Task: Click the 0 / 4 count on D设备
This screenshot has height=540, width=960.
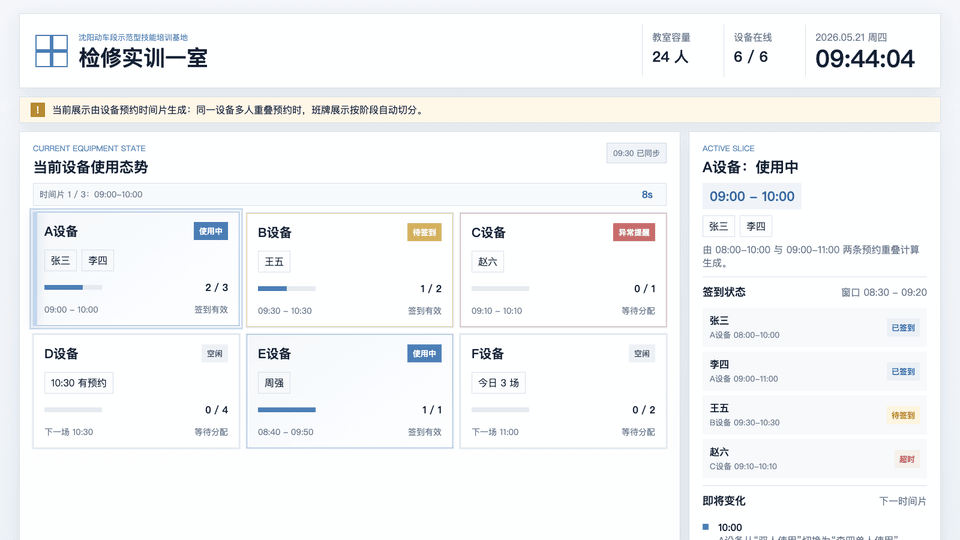Action: click(217, 410)
